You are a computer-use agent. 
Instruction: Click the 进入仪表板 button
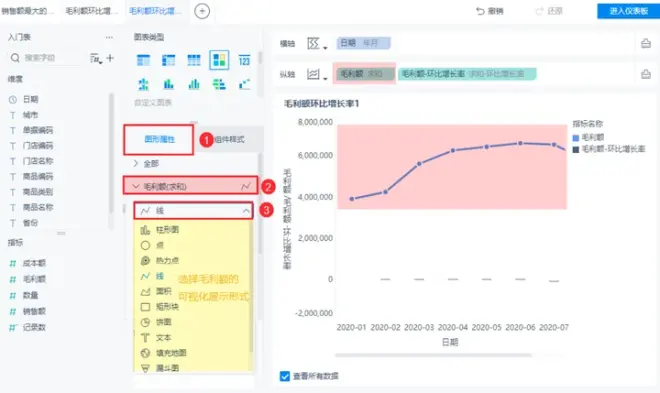(628, 11)
